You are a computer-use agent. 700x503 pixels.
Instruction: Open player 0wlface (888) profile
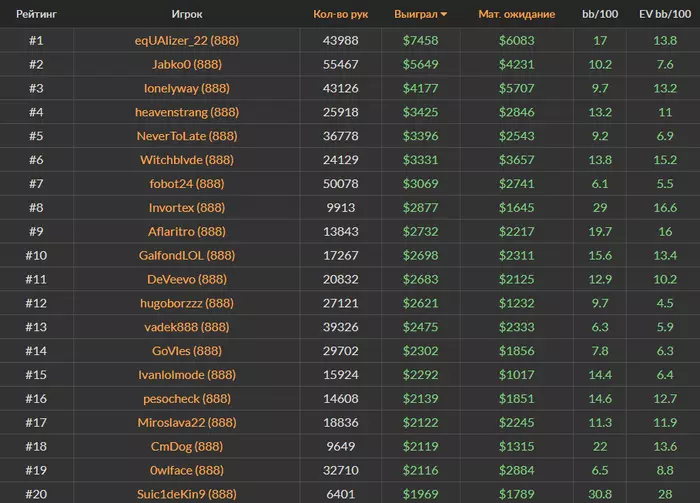click(187, 470)
